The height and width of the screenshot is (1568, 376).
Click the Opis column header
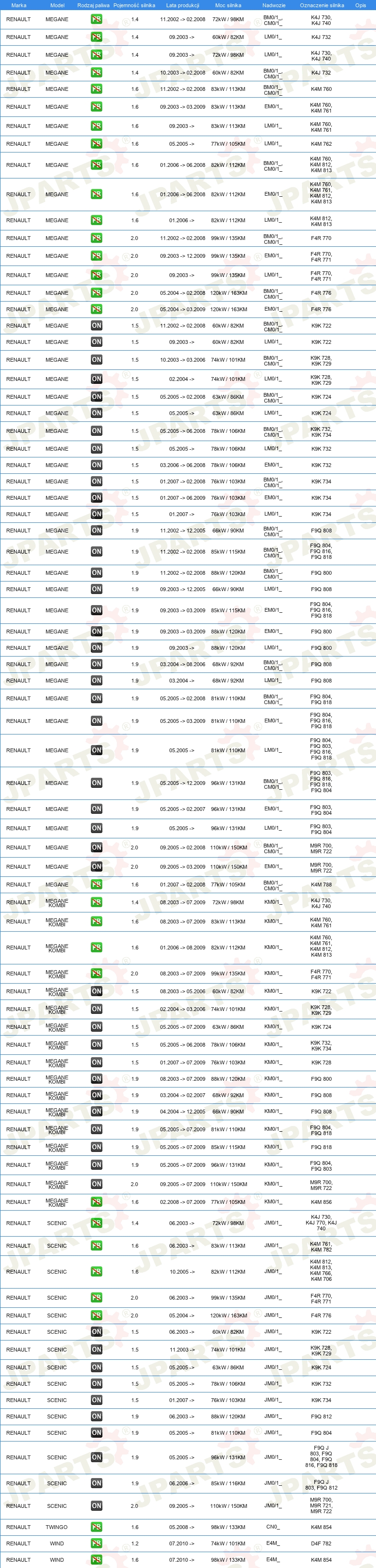[361, 5]
